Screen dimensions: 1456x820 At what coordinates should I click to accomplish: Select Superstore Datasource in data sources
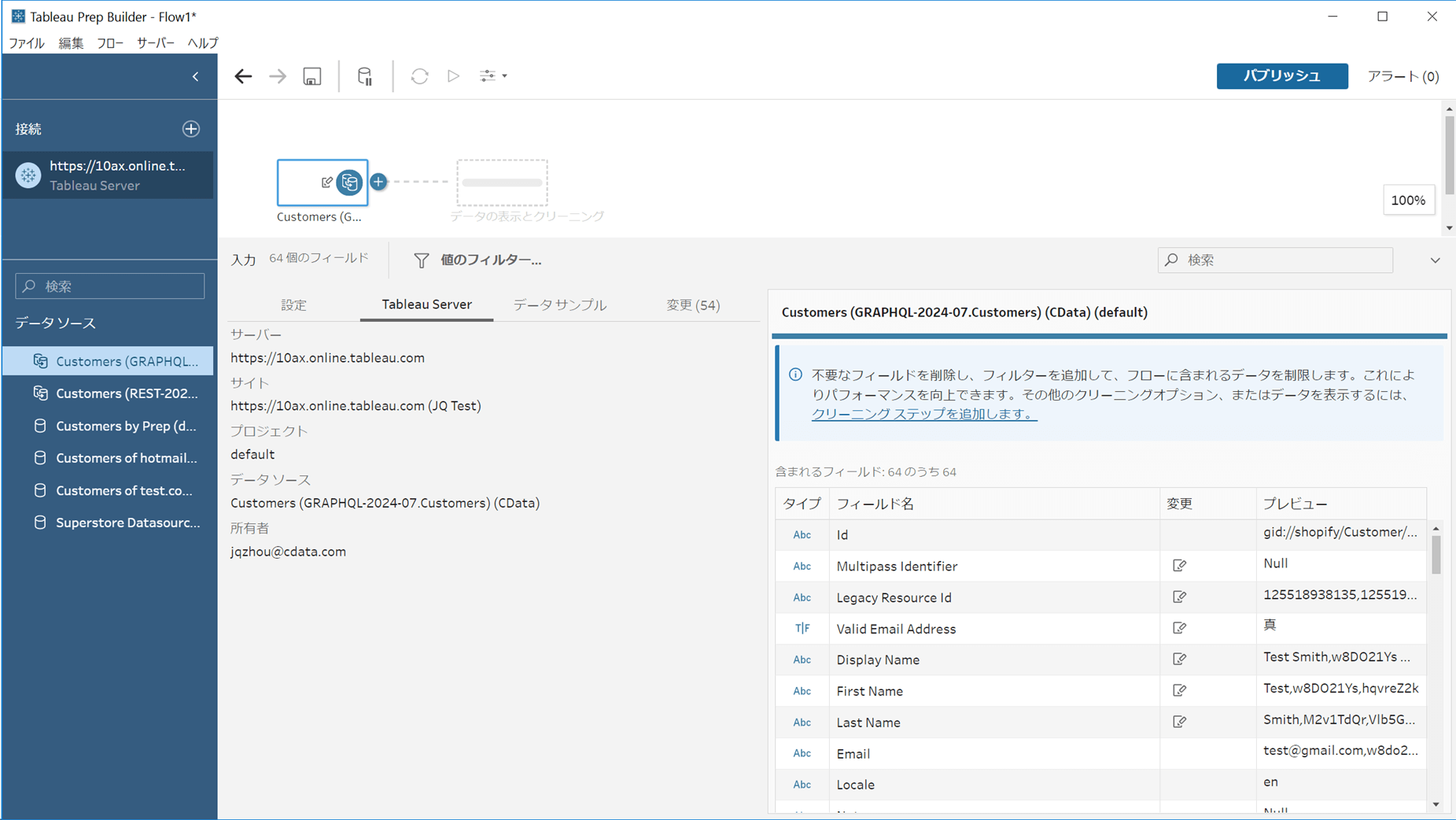tap(127, 523)
